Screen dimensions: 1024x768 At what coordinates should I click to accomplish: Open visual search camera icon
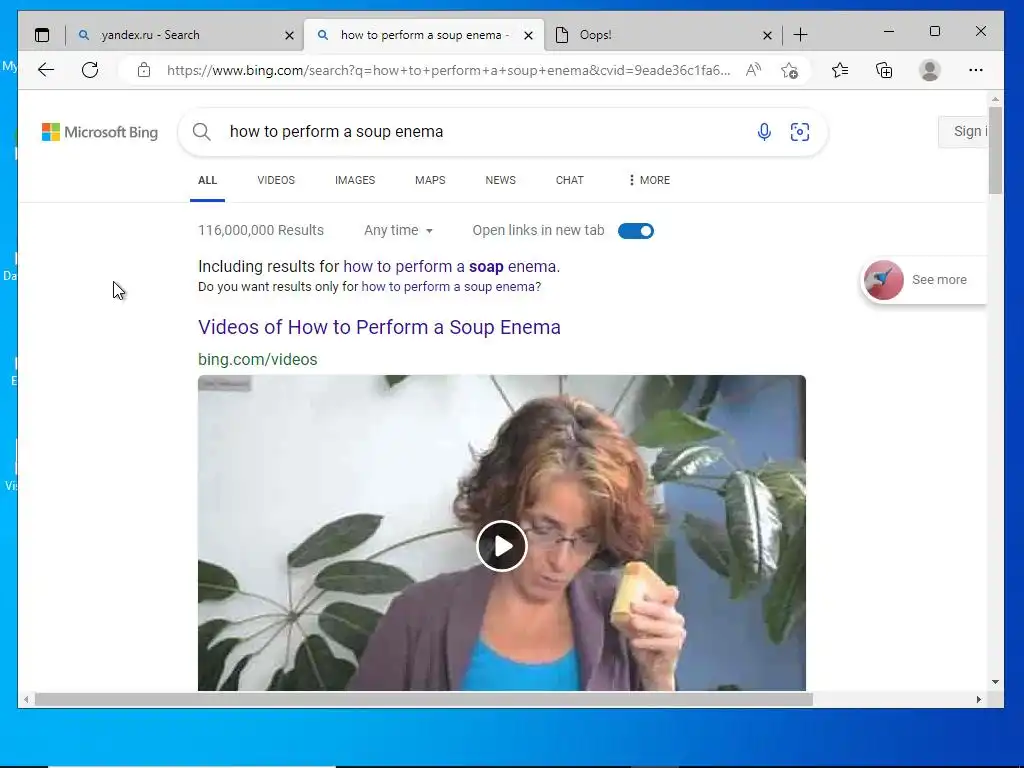point(800,132)
